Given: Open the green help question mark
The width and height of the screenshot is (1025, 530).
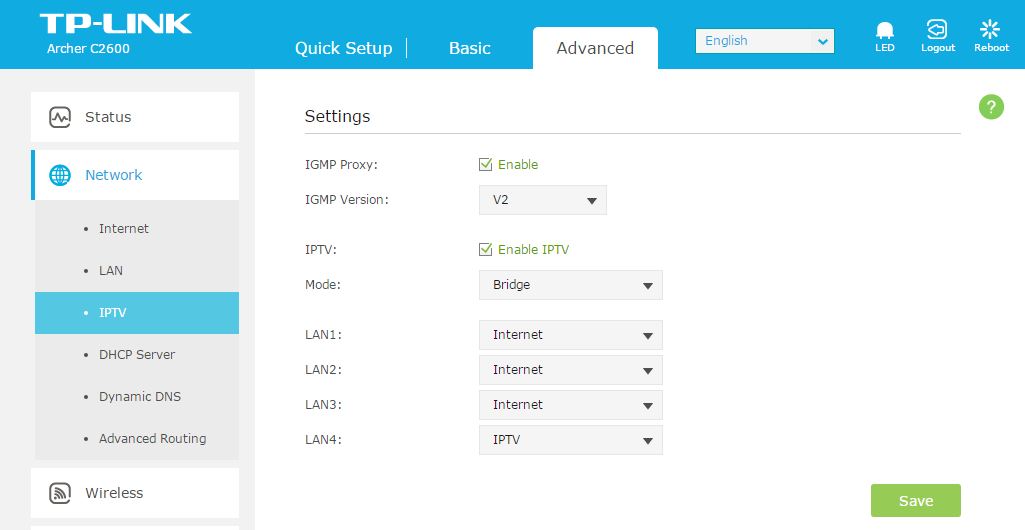Looking at the screenshot, I should tap(990, 107).
